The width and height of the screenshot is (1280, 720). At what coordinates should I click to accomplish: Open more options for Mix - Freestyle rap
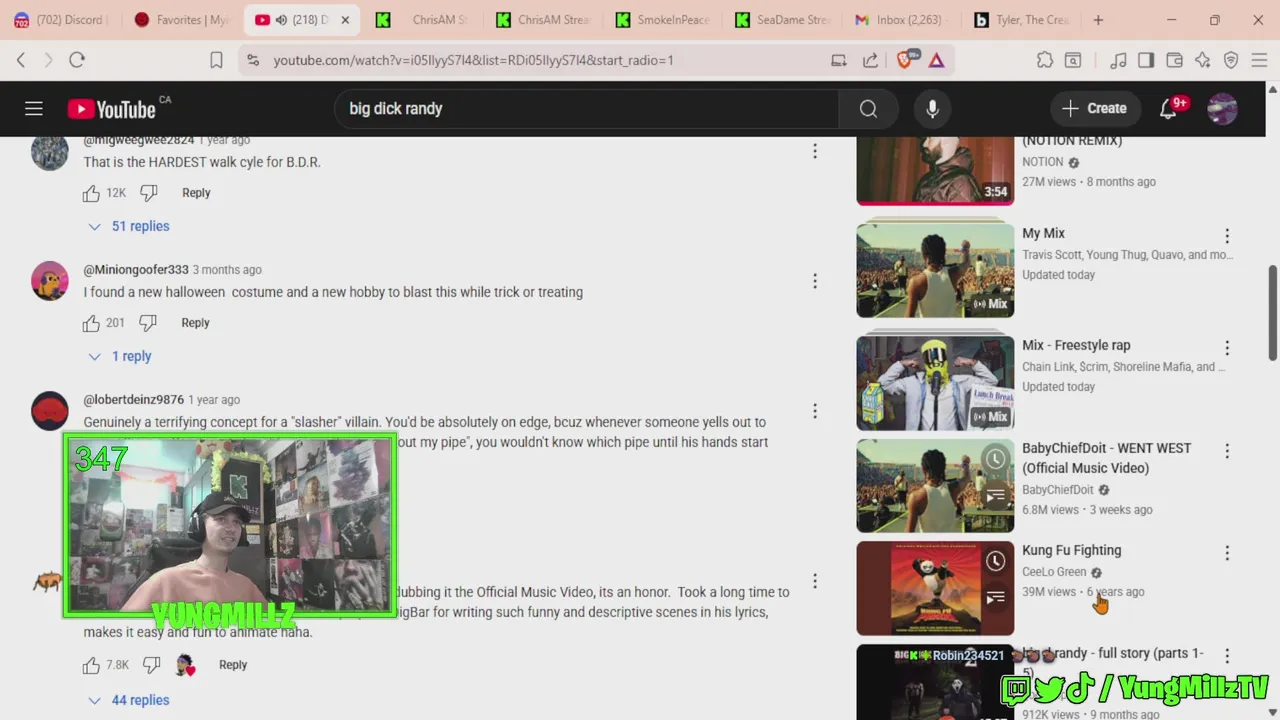tap(1227, 348)
